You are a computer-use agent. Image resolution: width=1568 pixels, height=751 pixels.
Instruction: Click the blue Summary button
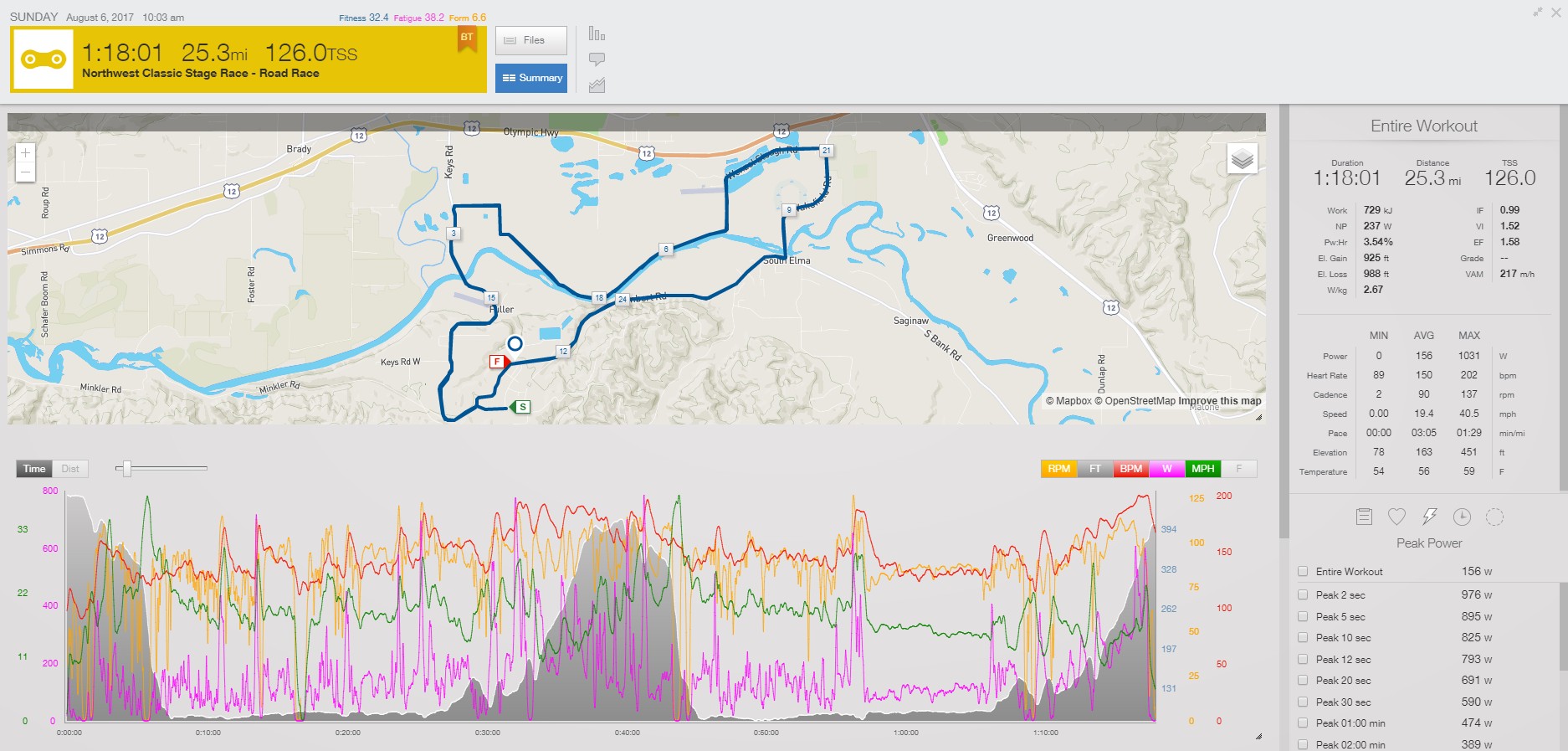[530, 78]
